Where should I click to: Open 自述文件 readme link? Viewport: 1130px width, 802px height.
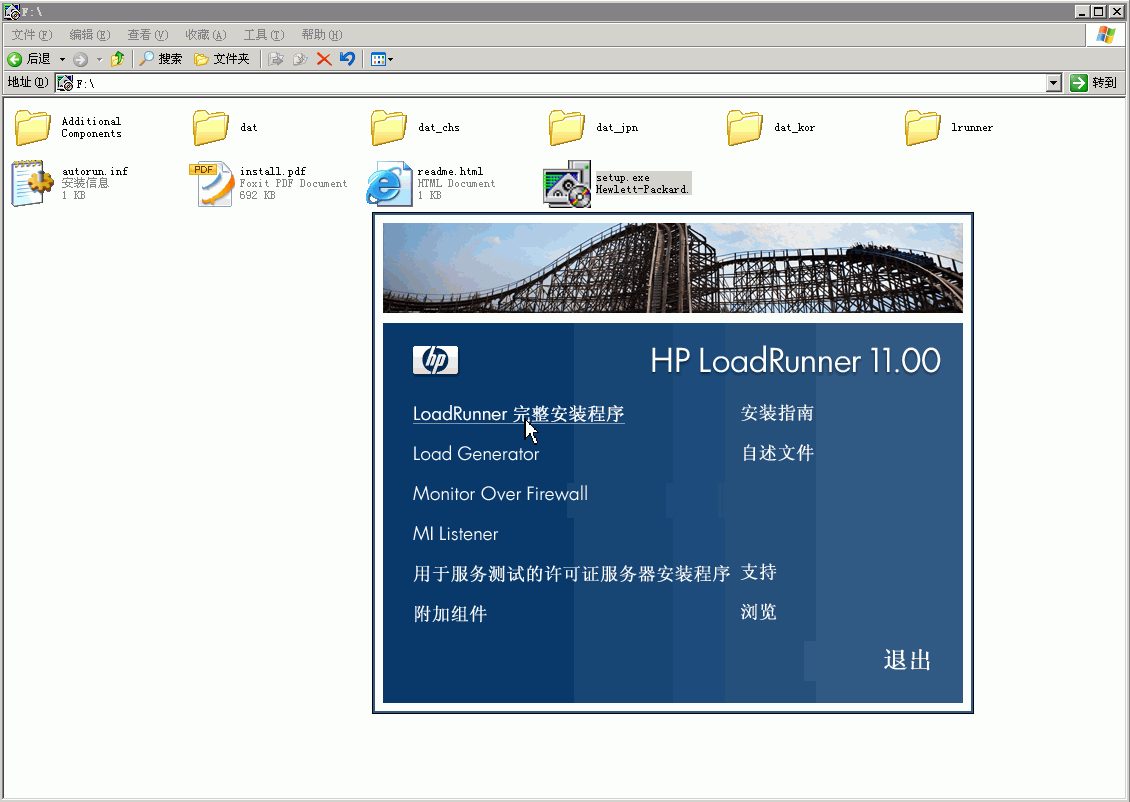coord(778,453)
